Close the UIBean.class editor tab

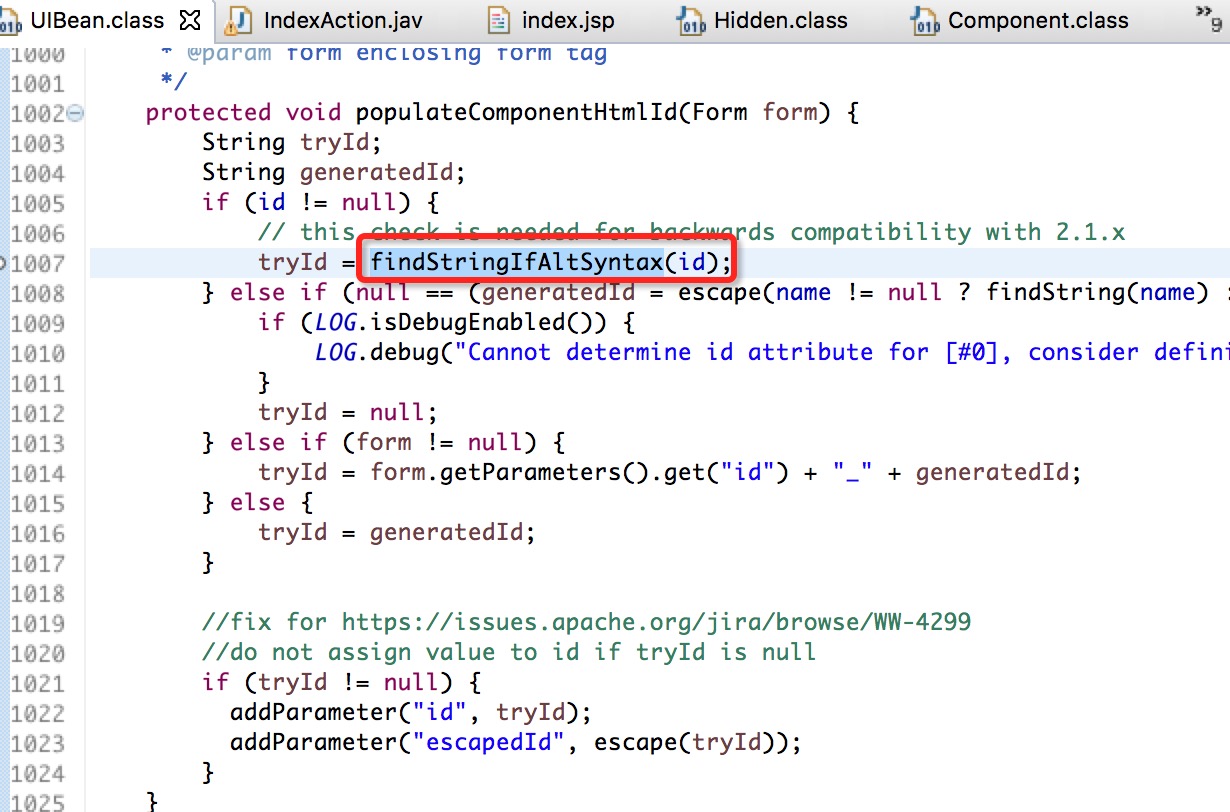(192, 20)
